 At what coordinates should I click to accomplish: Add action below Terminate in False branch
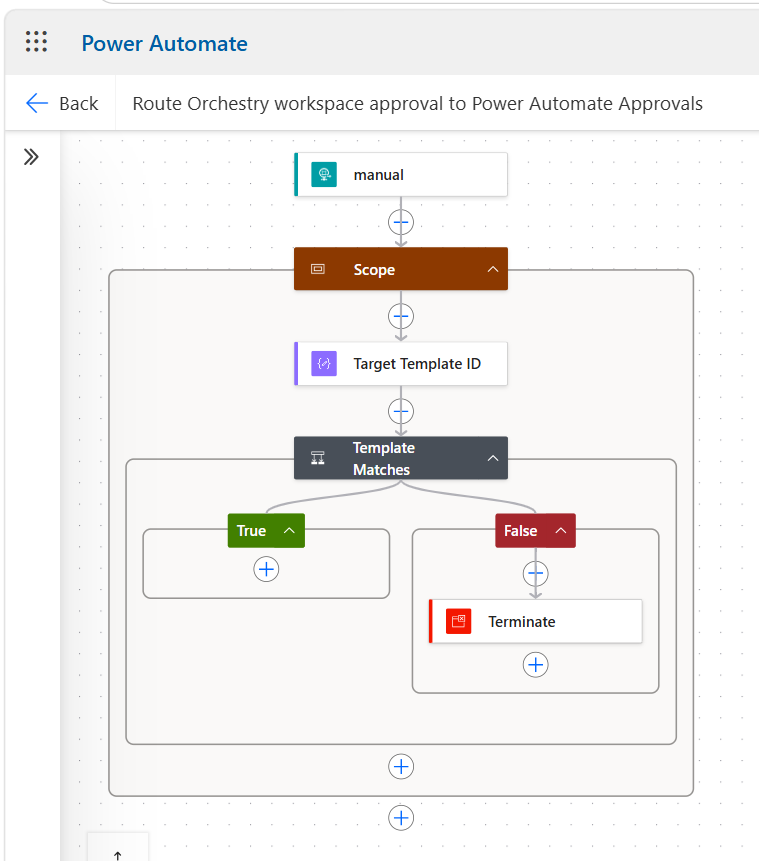[x=535, y=665]
